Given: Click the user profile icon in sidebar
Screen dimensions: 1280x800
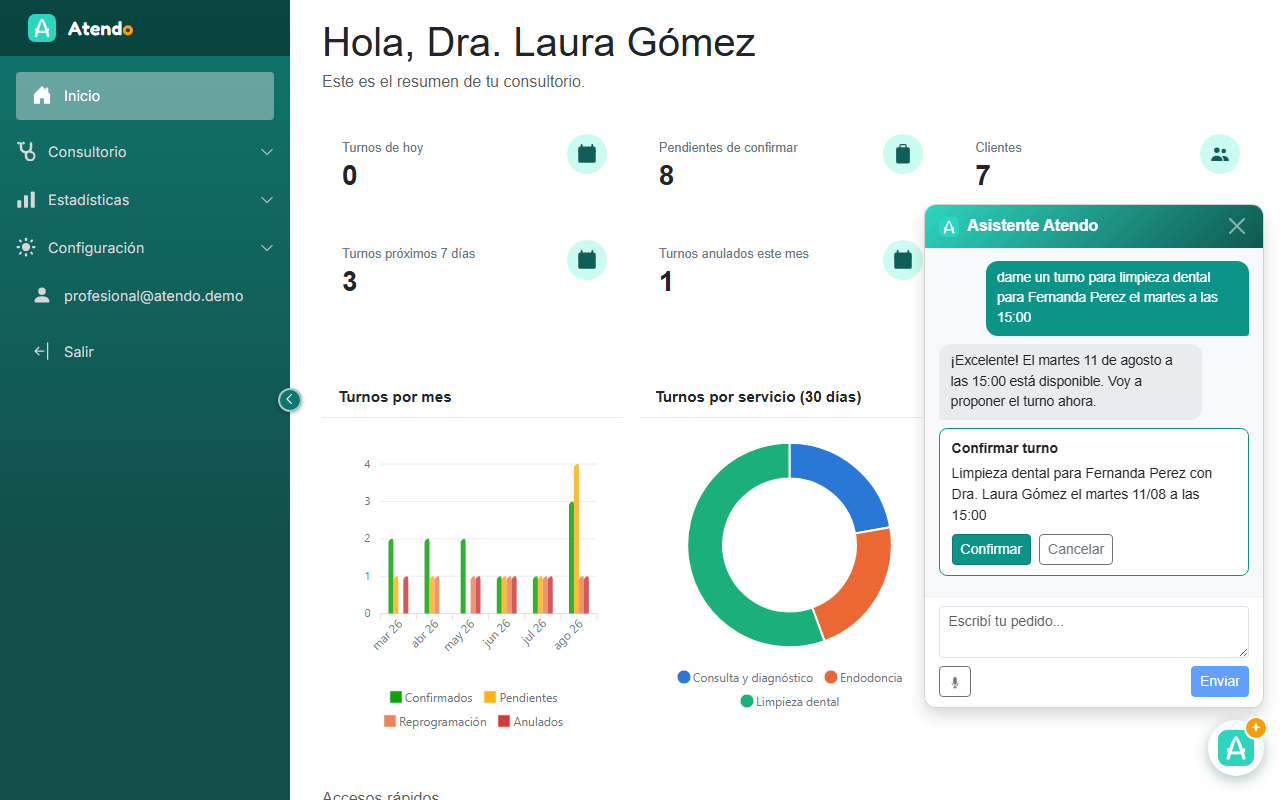Looking at the screenshot, I should tap(42, 296).
